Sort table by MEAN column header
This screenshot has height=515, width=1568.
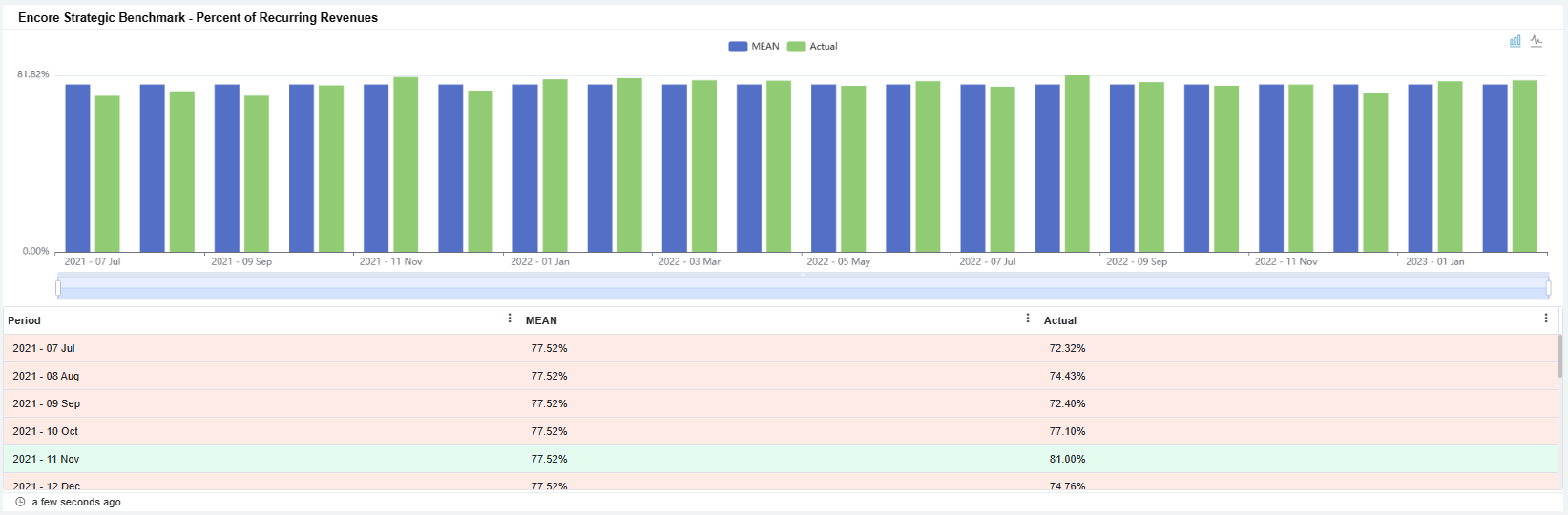click(x=541, y=320)
